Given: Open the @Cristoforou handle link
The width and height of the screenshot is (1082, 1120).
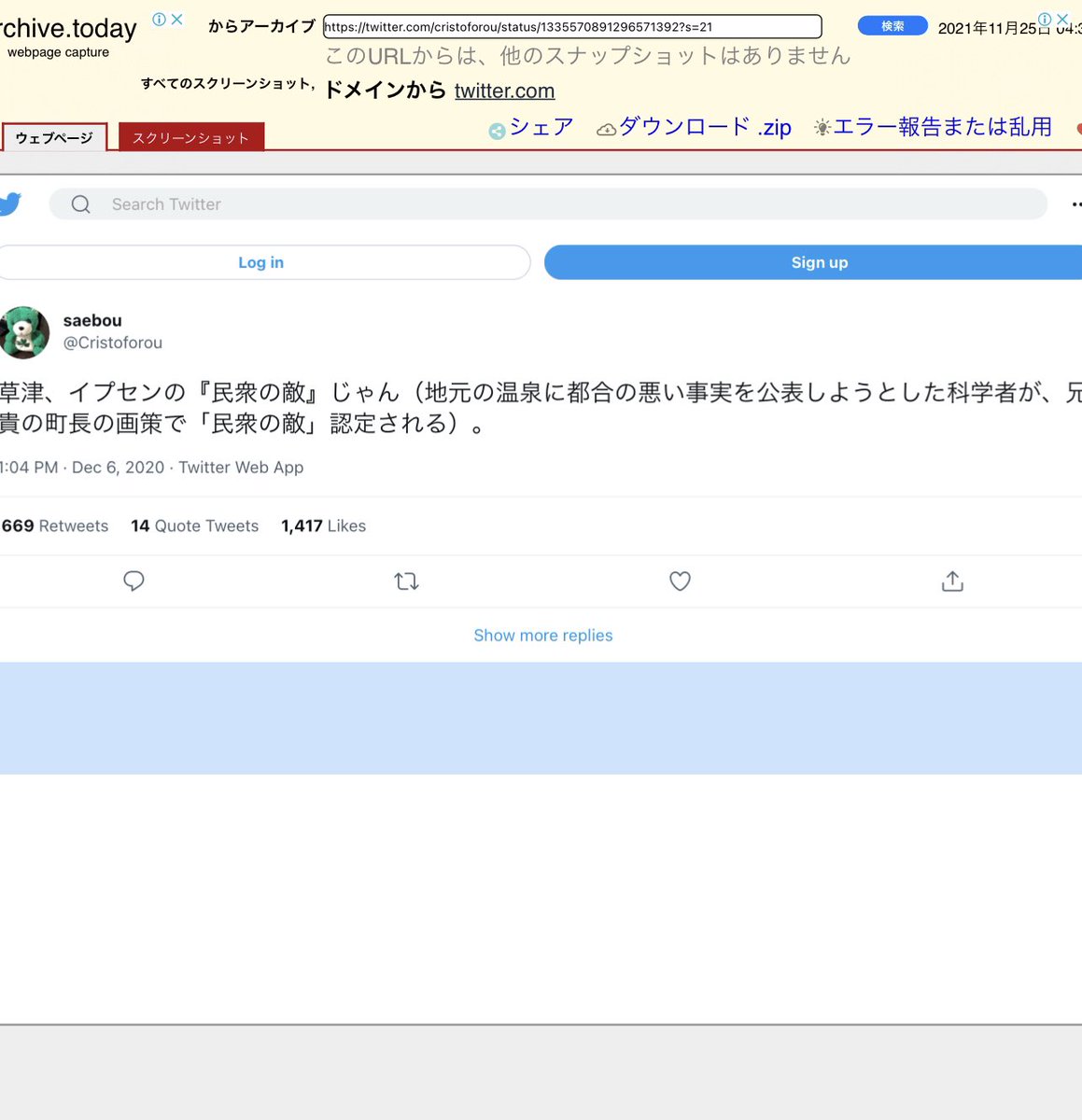Looking at the screenshot, I should 113,343.
